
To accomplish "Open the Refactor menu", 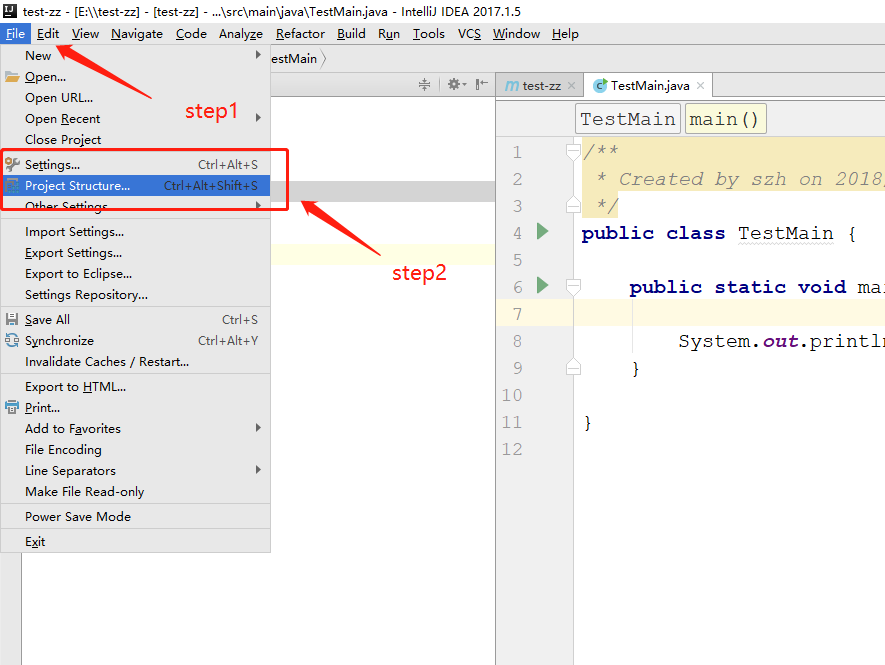I will click(x=300, y=34).
